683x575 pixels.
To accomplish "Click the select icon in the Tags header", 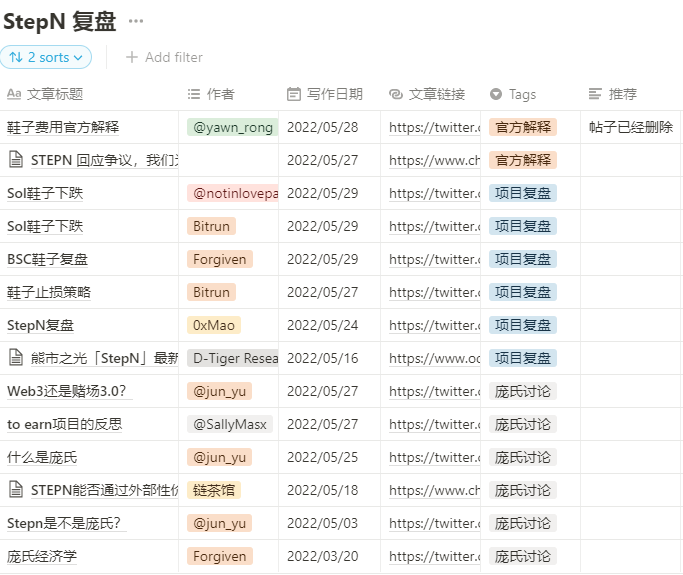I will click(496, 94).
